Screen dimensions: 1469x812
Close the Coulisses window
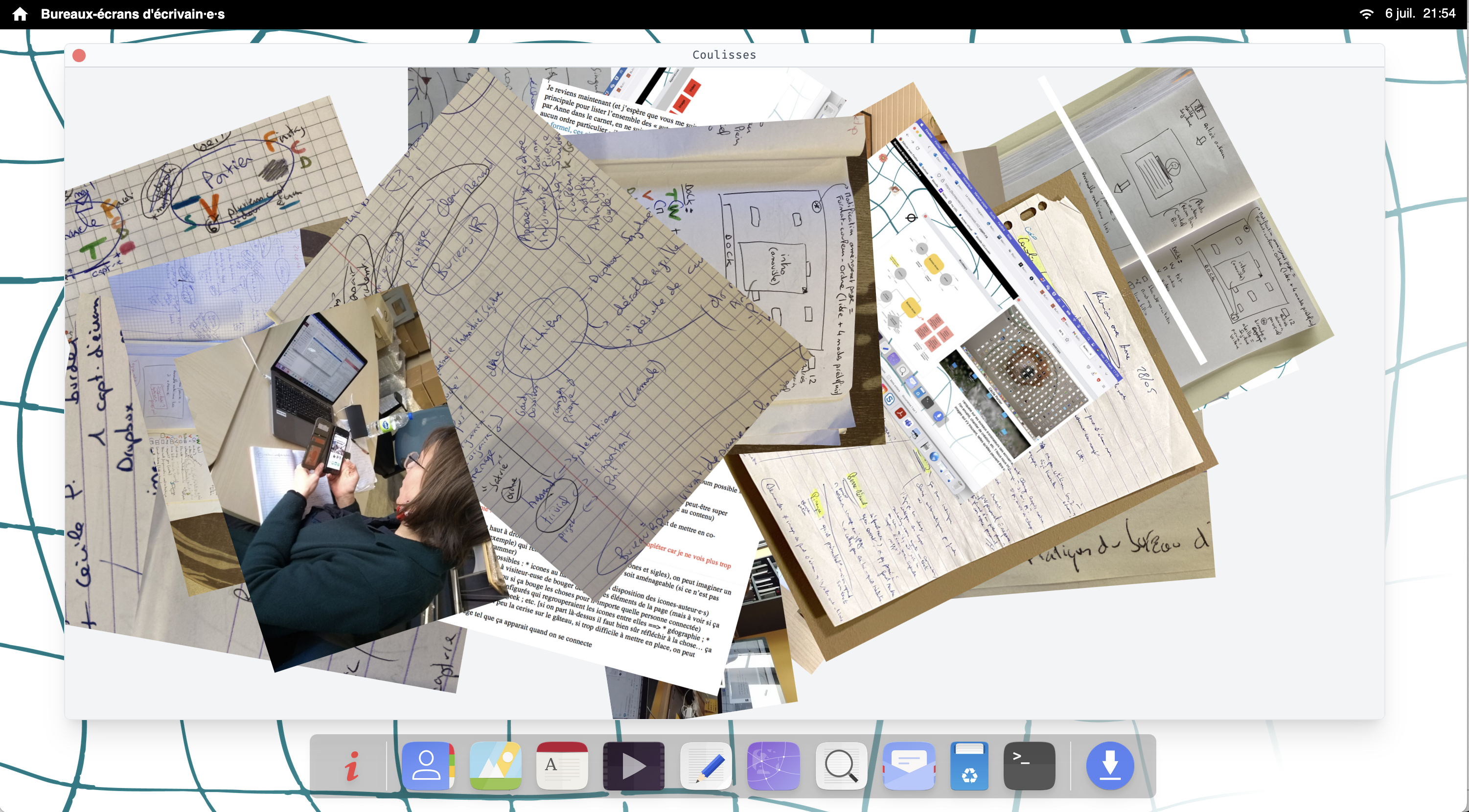coord(79,55)
